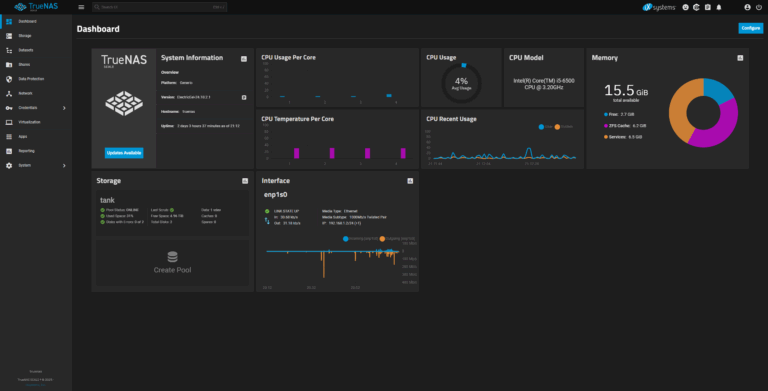The width and height of the screenshot is (768, 391).
Task: Open the user account icon
Action: (x=747, y=7)
